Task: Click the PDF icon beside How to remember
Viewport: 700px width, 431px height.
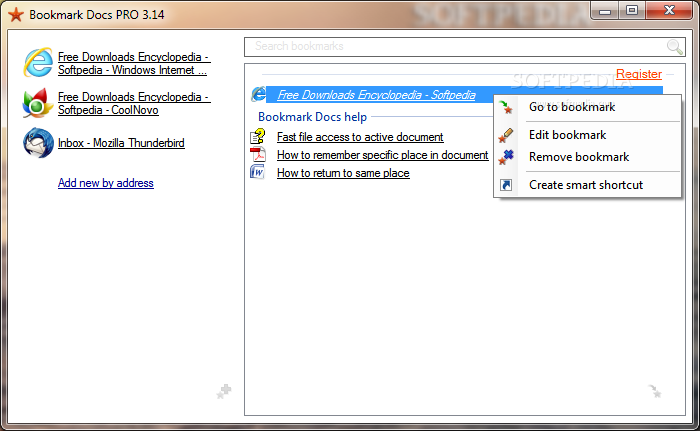Action: coord(258,155)
